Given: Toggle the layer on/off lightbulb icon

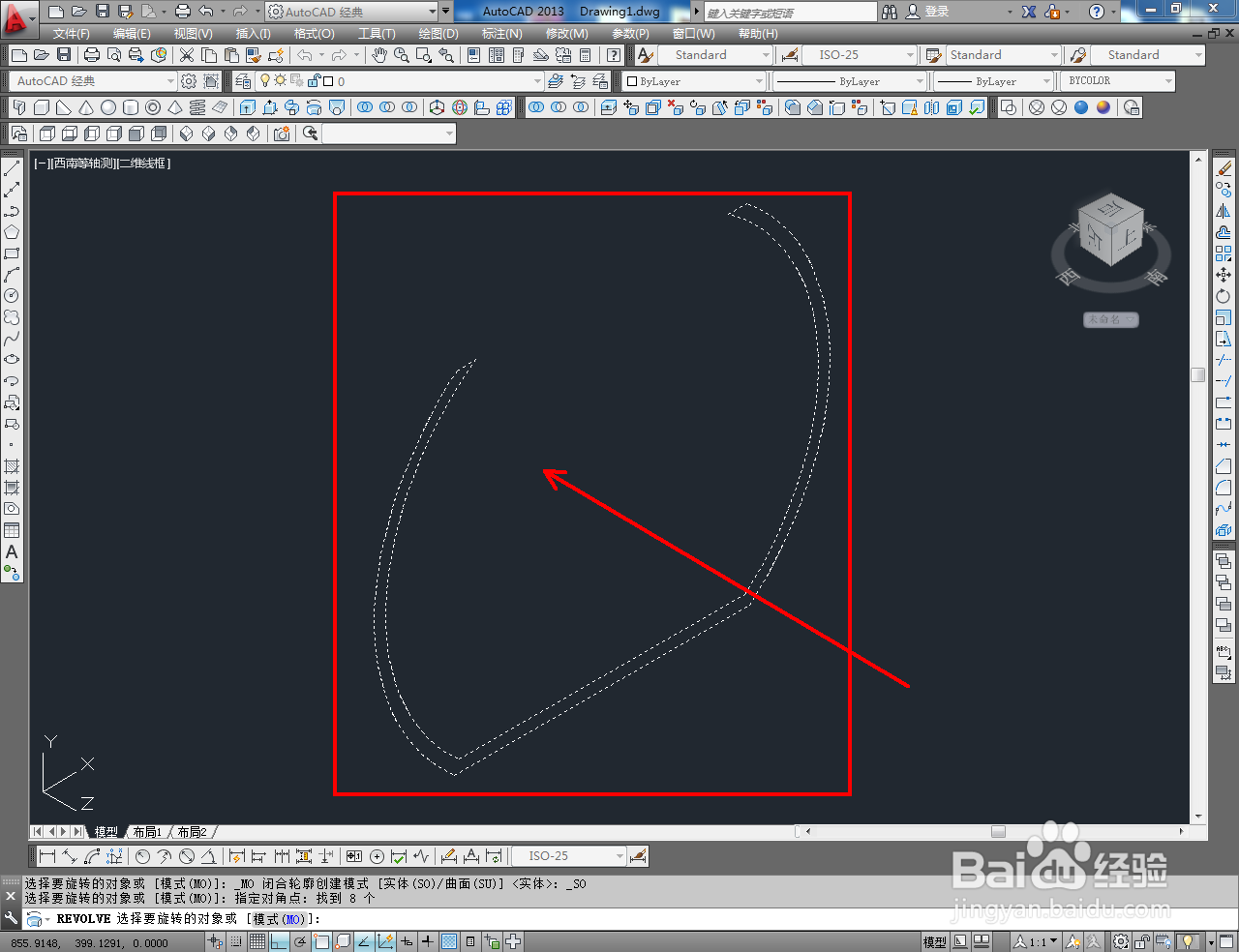Looking at the screenshot, I should coord(265,81).
